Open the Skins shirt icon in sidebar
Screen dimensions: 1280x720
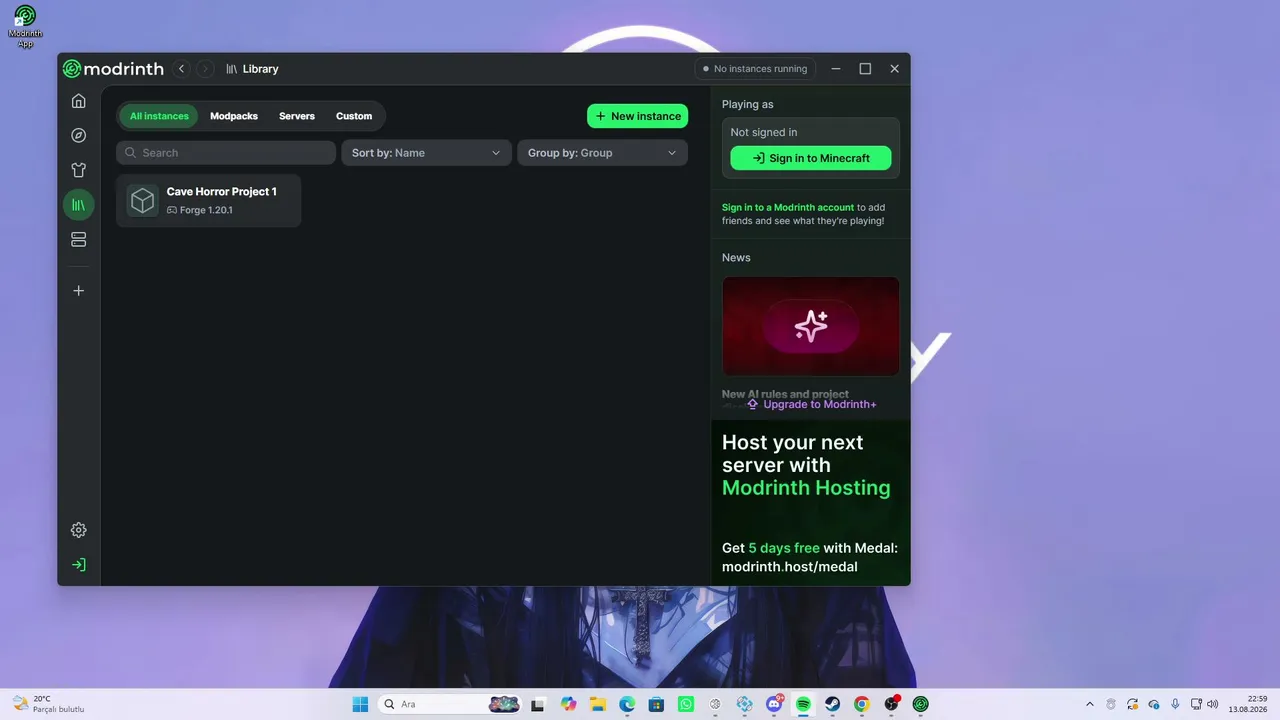[79, 170]
